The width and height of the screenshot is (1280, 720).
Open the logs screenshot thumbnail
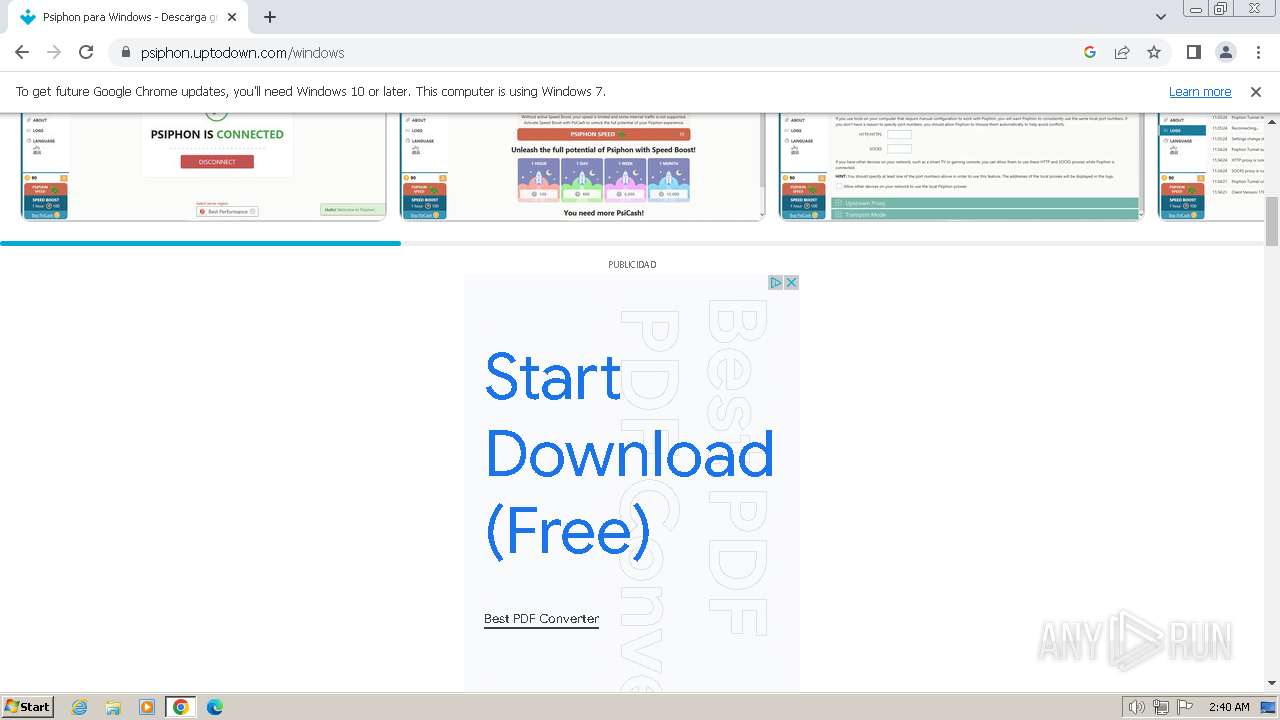[1211, 166]
